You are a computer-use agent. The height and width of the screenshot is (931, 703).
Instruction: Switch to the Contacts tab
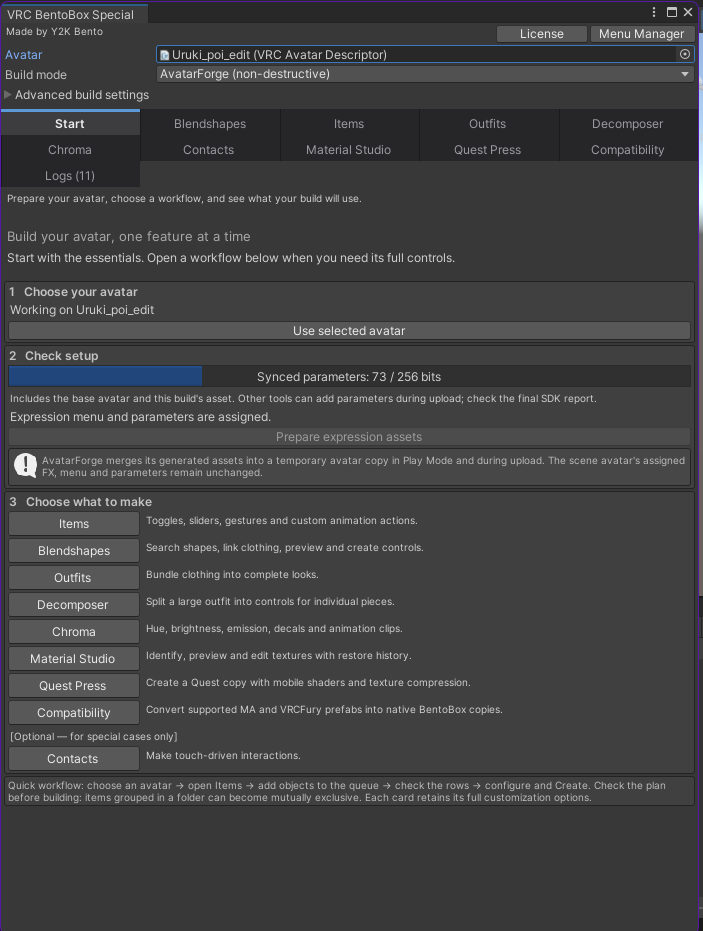click(210, 150)
